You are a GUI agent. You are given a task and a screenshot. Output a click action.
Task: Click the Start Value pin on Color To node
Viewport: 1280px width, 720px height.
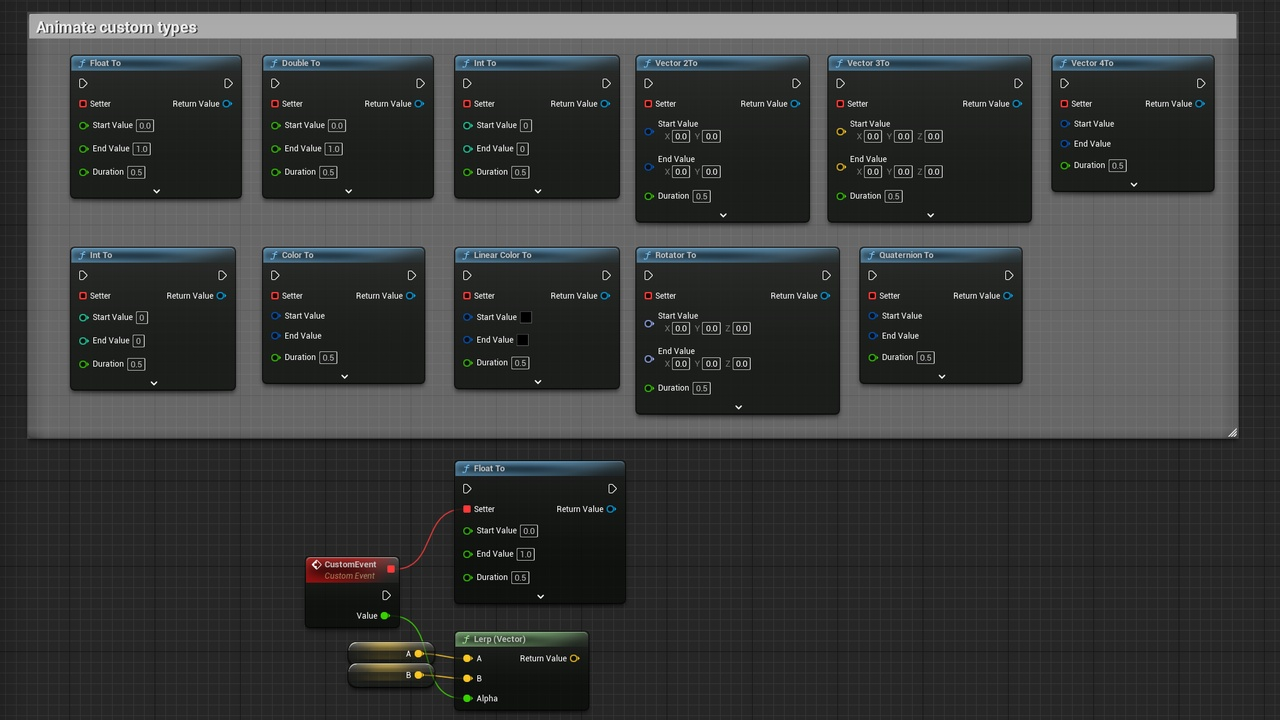275,316
